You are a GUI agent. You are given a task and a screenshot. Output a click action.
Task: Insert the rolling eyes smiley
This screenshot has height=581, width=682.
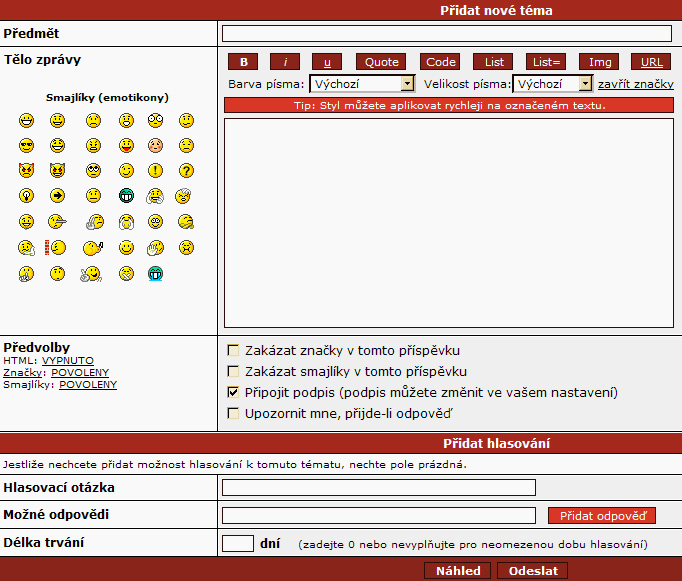[93, 170]
